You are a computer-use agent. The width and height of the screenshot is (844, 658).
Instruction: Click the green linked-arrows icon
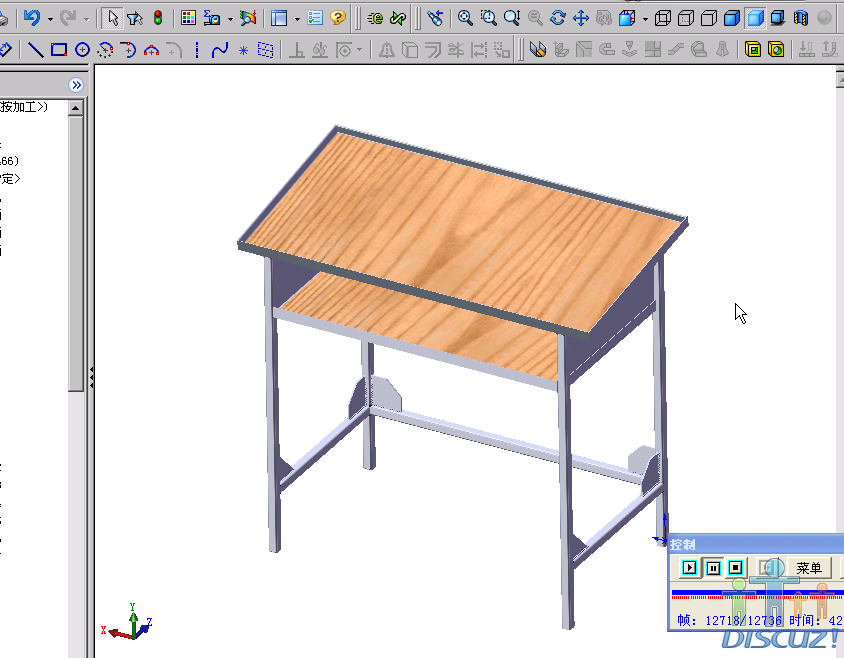(398, 18)
